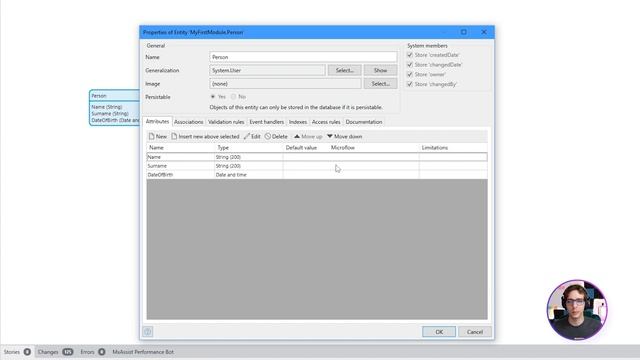Click the Move down arrow button
640x360 pixels.
(344, 136)
